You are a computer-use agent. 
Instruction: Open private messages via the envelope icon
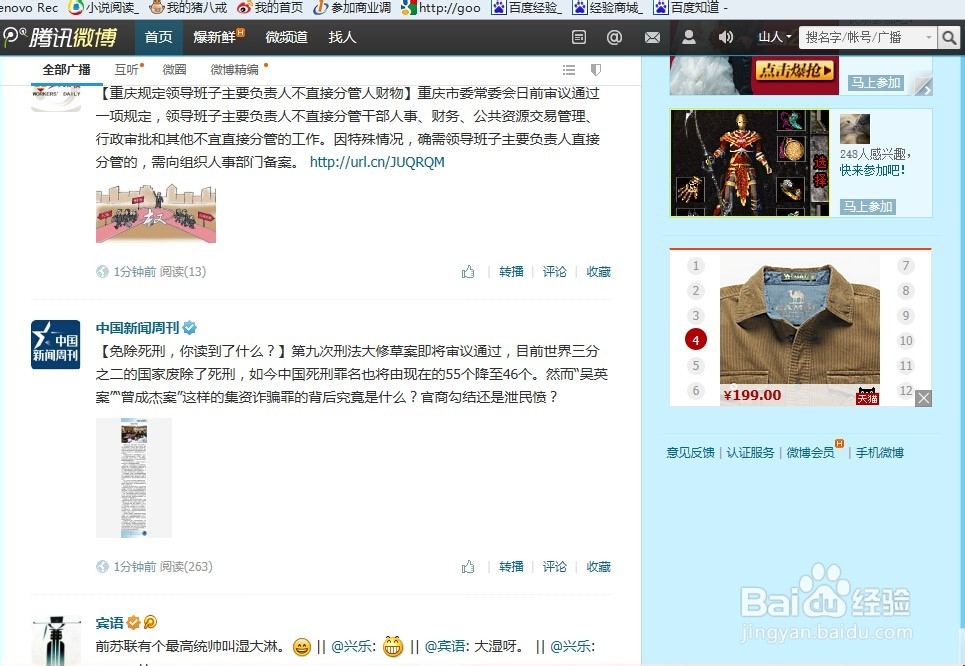click(x=652, y=37)
